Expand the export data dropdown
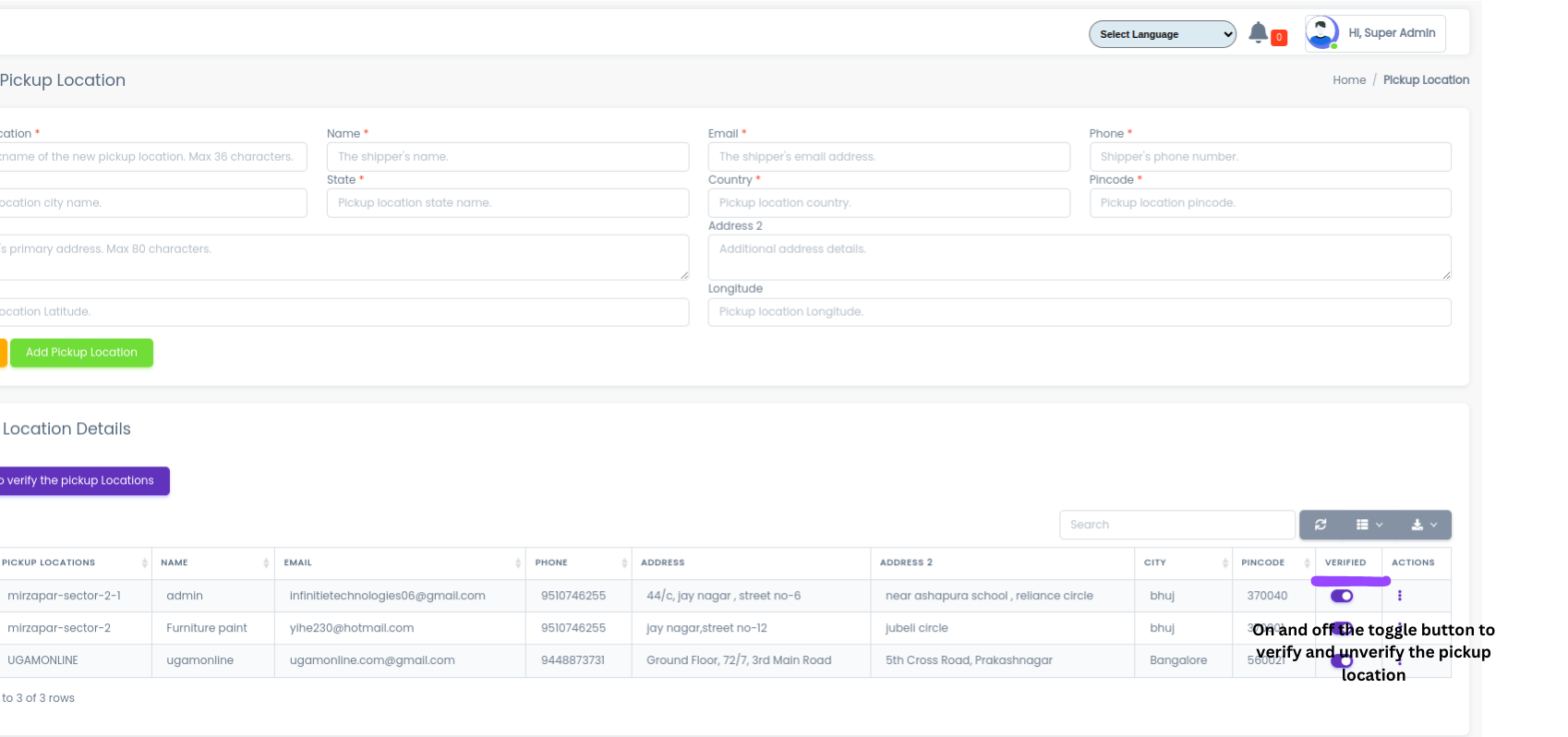The height and width of the screenshot is (737, 1568). tap(1423, 525)
